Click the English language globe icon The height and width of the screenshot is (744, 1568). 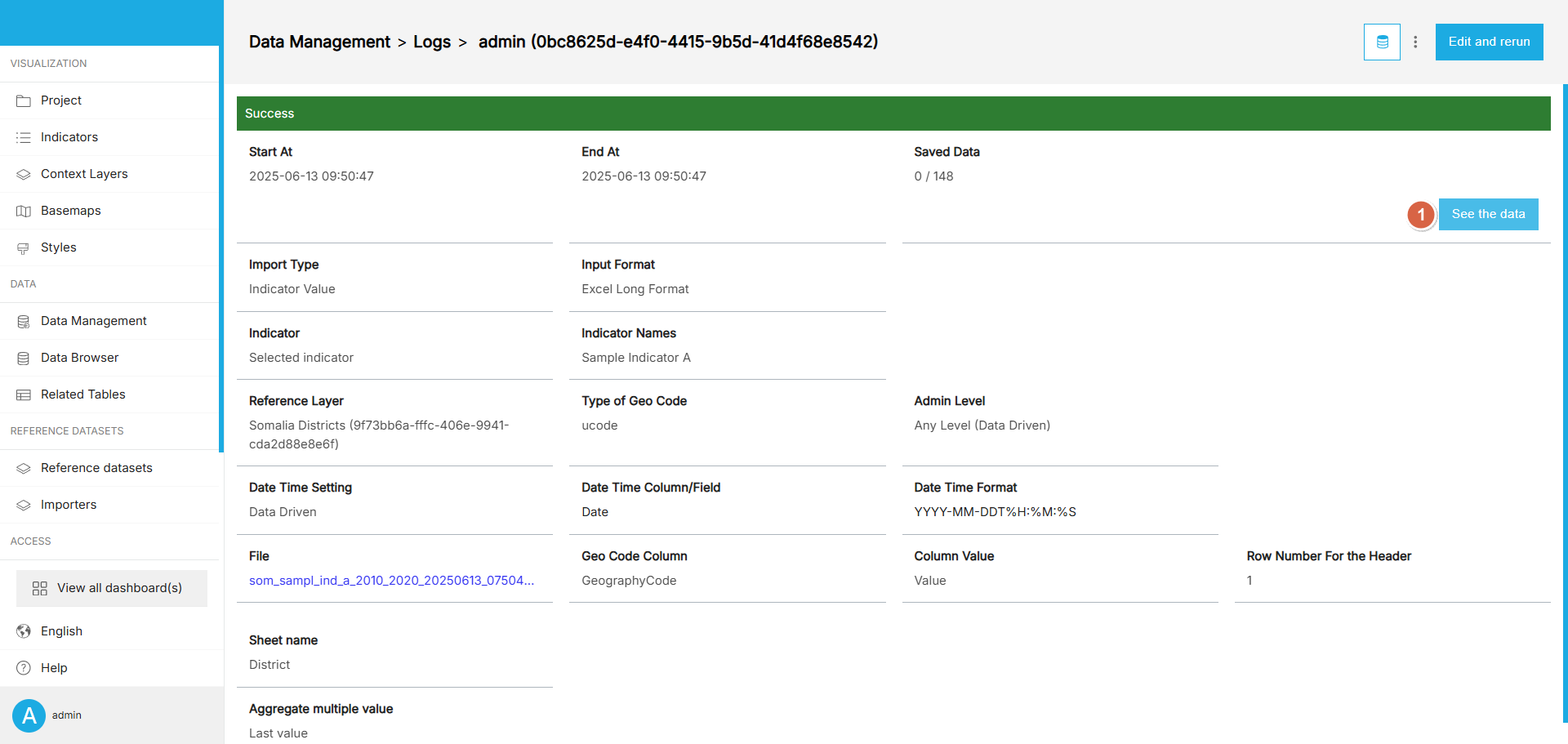pyautogui.click(x=24, y=631)
